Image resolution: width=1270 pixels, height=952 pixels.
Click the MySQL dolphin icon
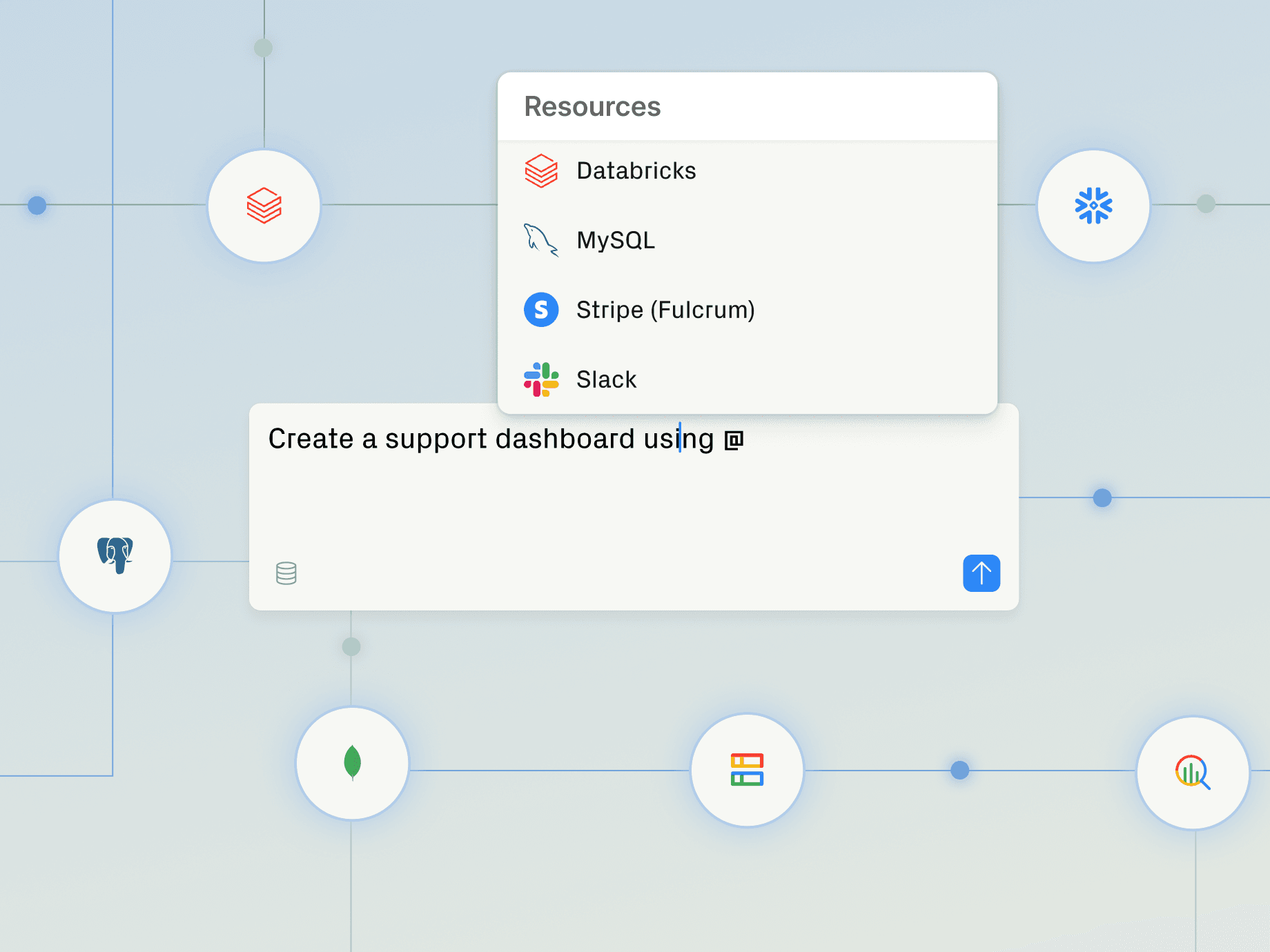(541, 240)
